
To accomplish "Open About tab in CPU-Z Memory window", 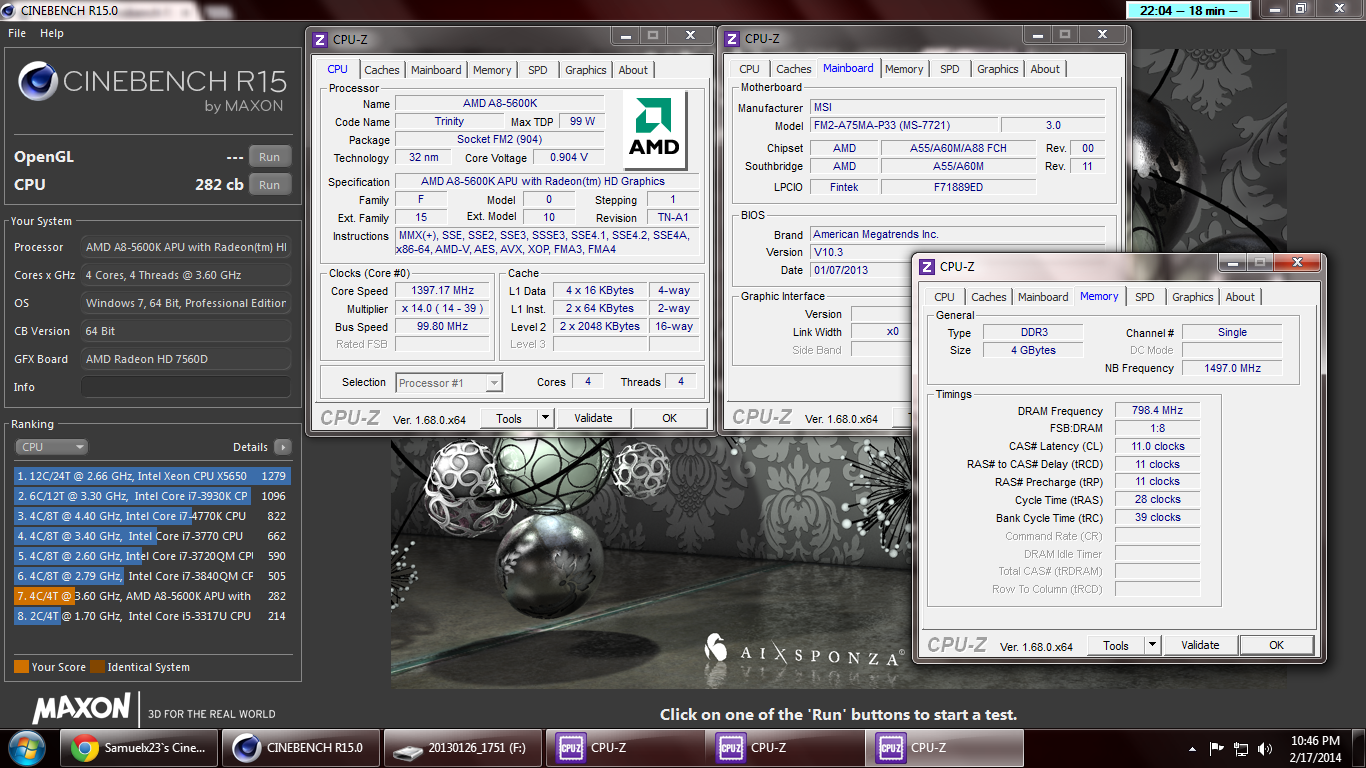I will click(1240, 297).
